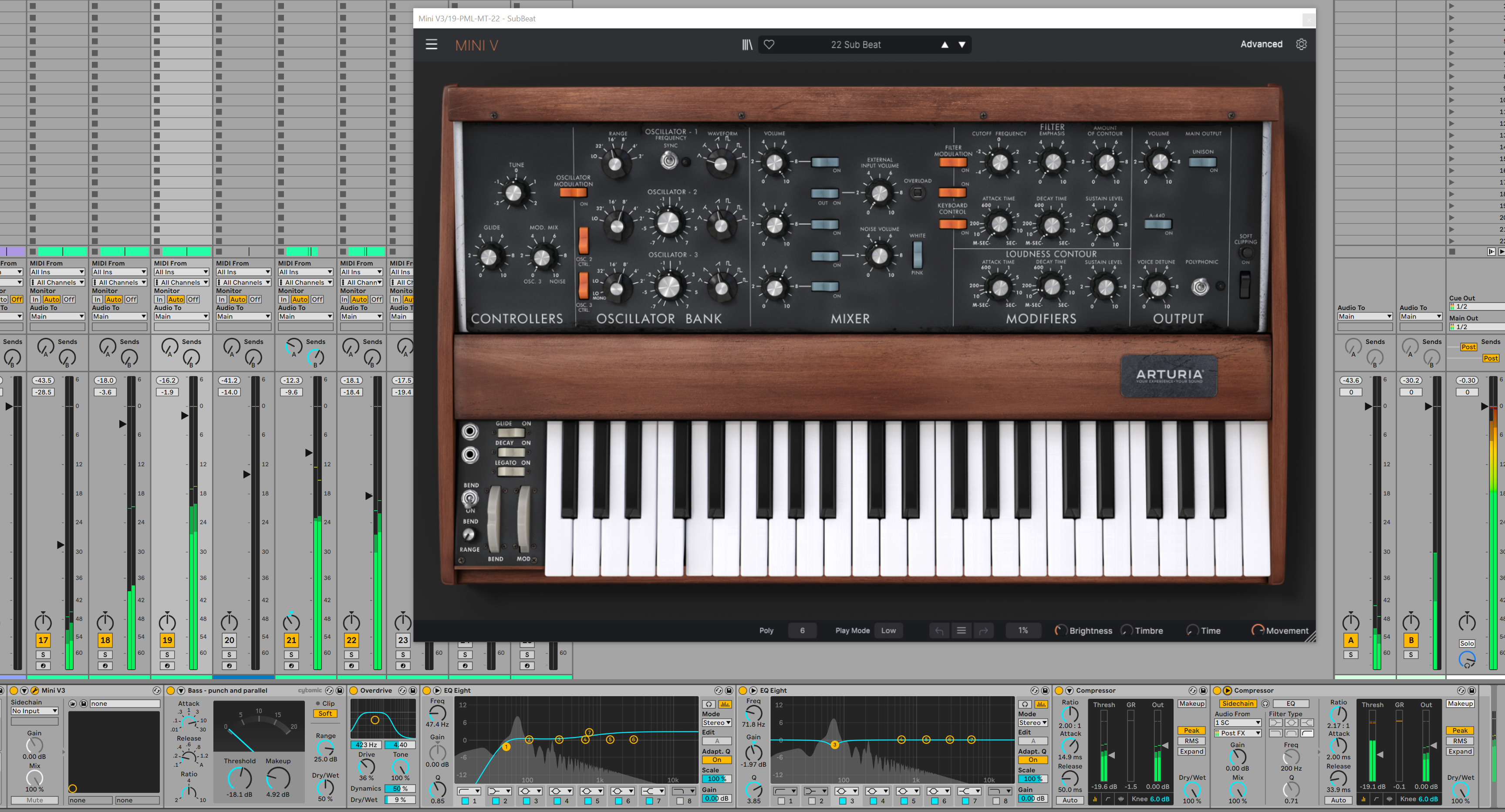Screen dimensions: 1505x812
Task: Click the undo arrow in bottom bar
Action: pyautogui.click(x=939, y=630)
